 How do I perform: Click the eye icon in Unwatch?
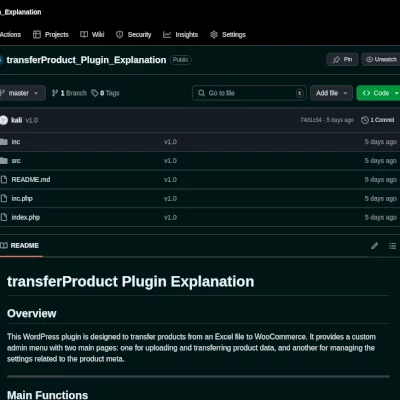pos(369,60)
